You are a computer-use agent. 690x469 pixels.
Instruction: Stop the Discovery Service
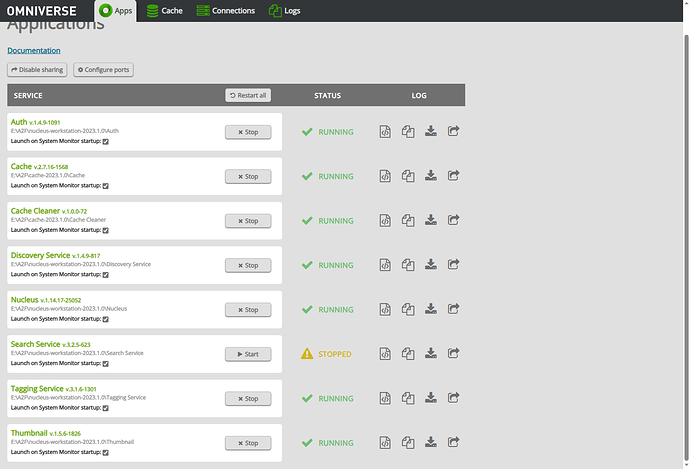(x=248, y=265)
